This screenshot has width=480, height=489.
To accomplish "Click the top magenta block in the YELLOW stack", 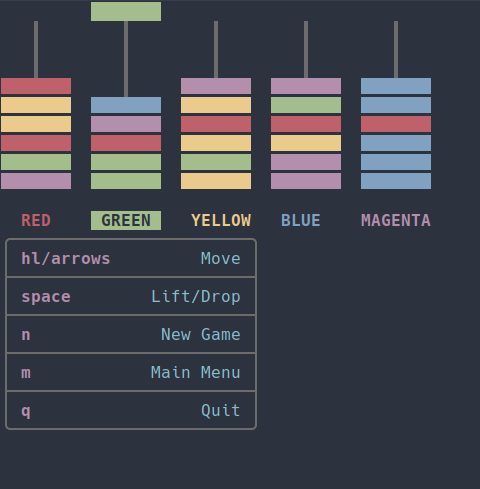I will click(x=216, y=86).
